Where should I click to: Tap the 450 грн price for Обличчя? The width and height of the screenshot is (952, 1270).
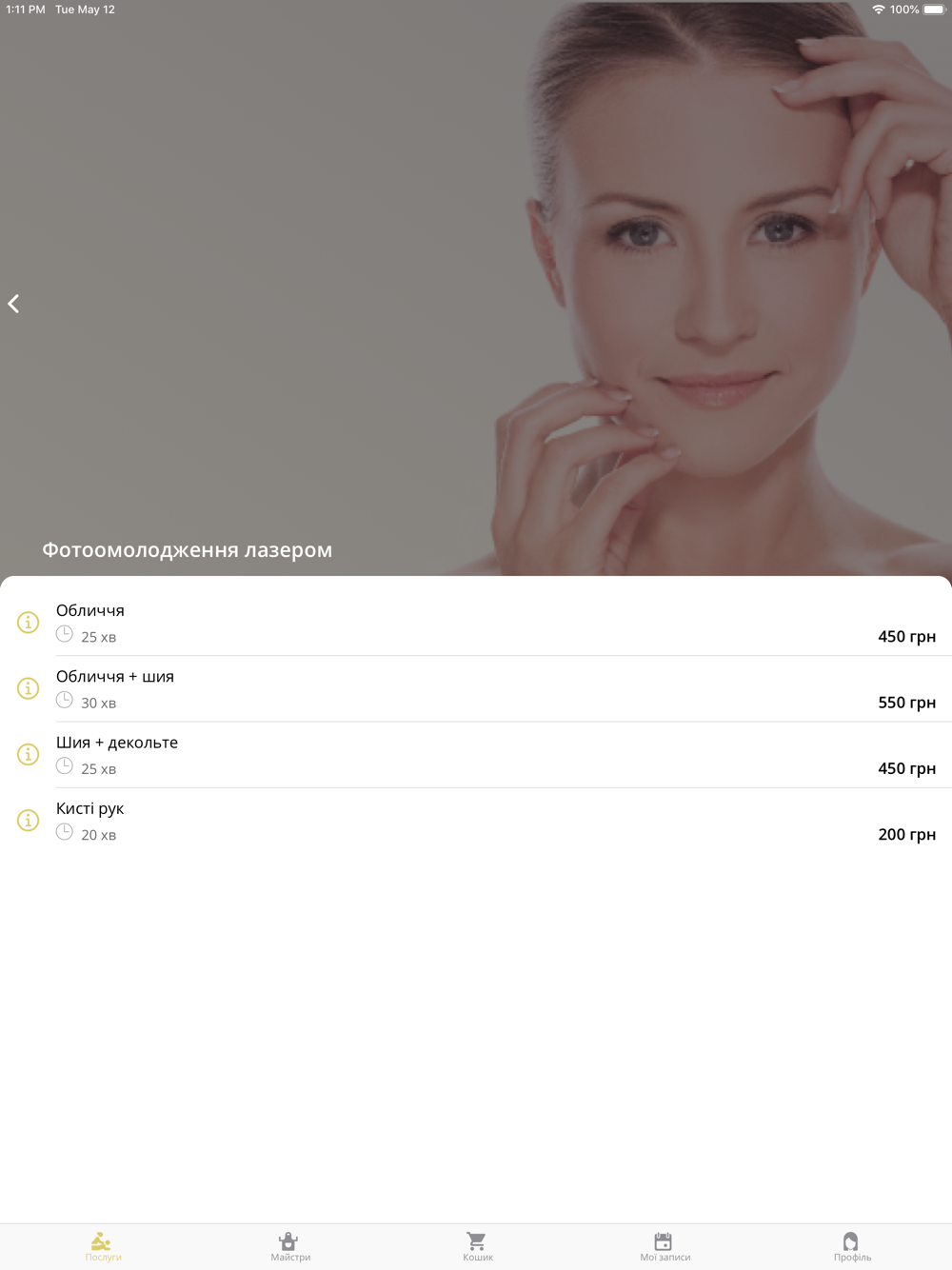click(906, 637)
